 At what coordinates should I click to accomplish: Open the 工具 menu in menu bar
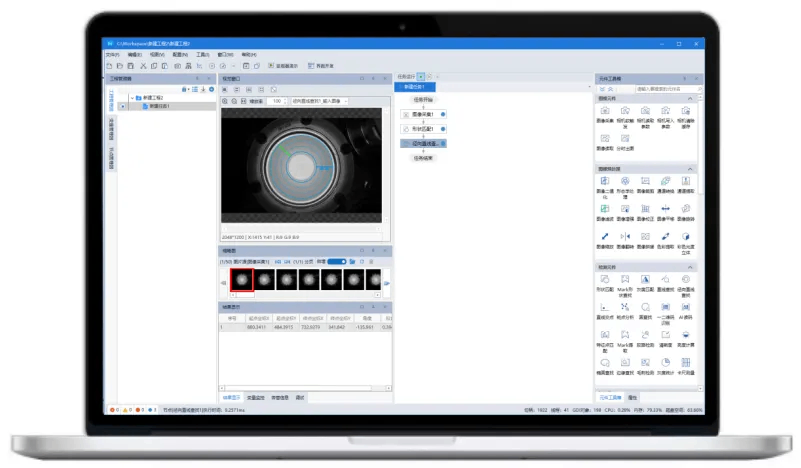point(203,53)
